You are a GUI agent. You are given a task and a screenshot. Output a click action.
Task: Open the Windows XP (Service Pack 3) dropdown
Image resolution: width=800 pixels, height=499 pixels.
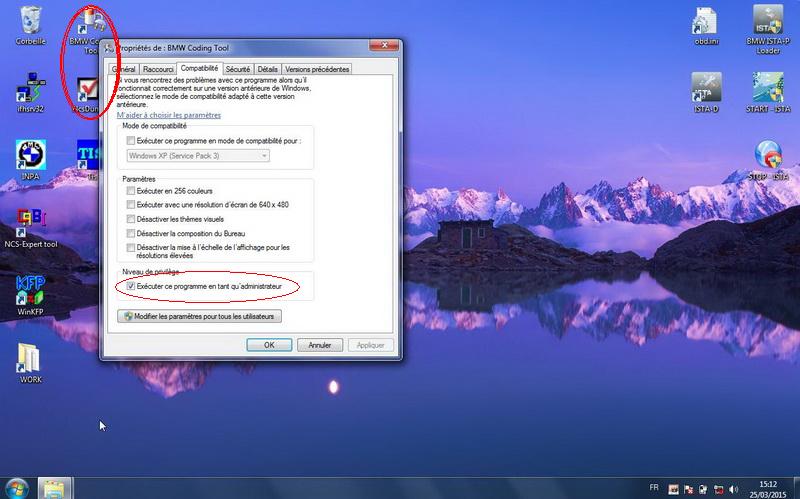click(198, 156)
